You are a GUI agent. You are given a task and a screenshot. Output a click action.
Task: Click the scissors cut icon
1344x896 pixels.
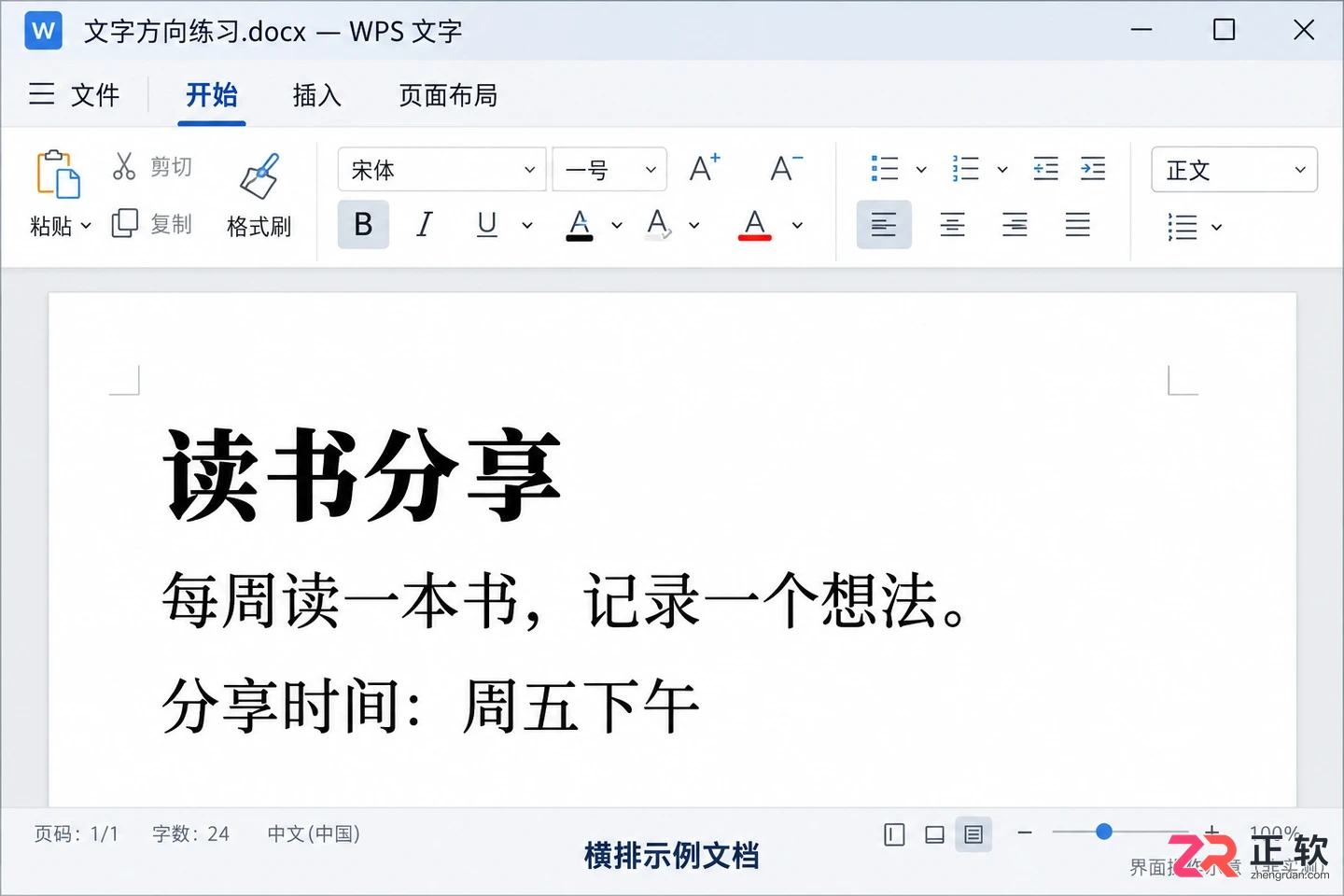pyautogui.click(x=124, y=166)
